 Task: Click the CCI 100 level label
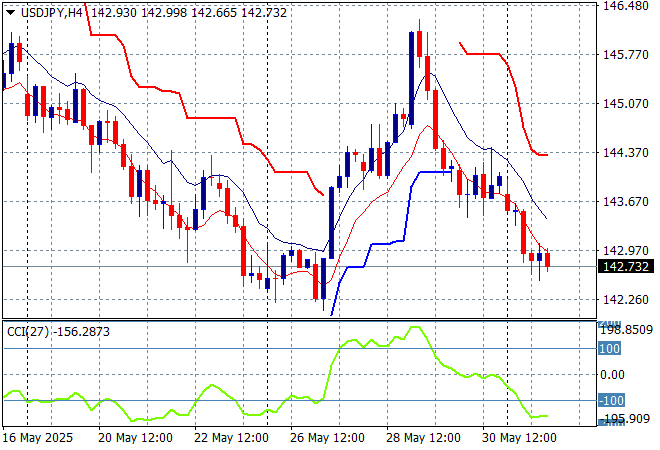click(610, 349)
